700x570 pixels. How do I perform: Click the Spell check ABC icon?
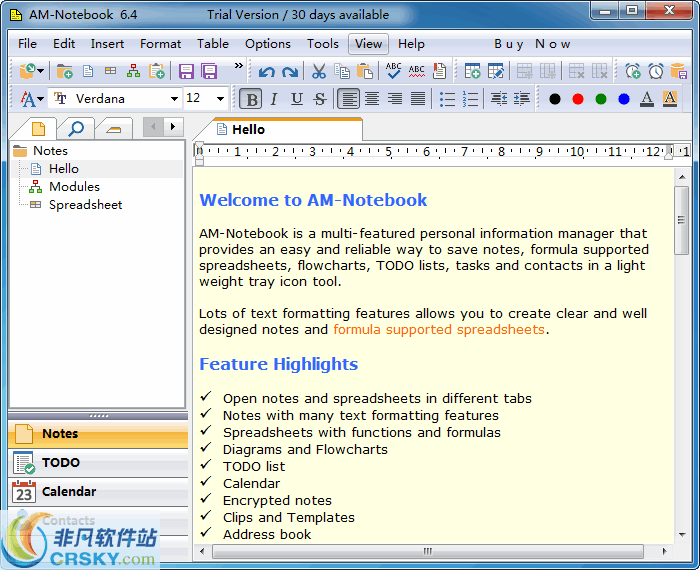[394, 71]
